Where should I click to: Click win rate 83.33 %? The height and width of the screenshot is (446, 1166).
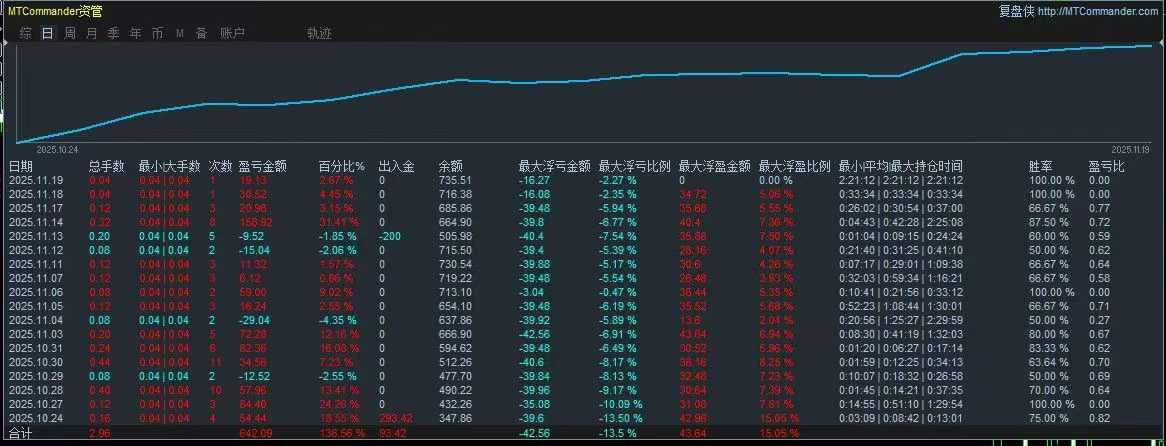[1049, 349]
